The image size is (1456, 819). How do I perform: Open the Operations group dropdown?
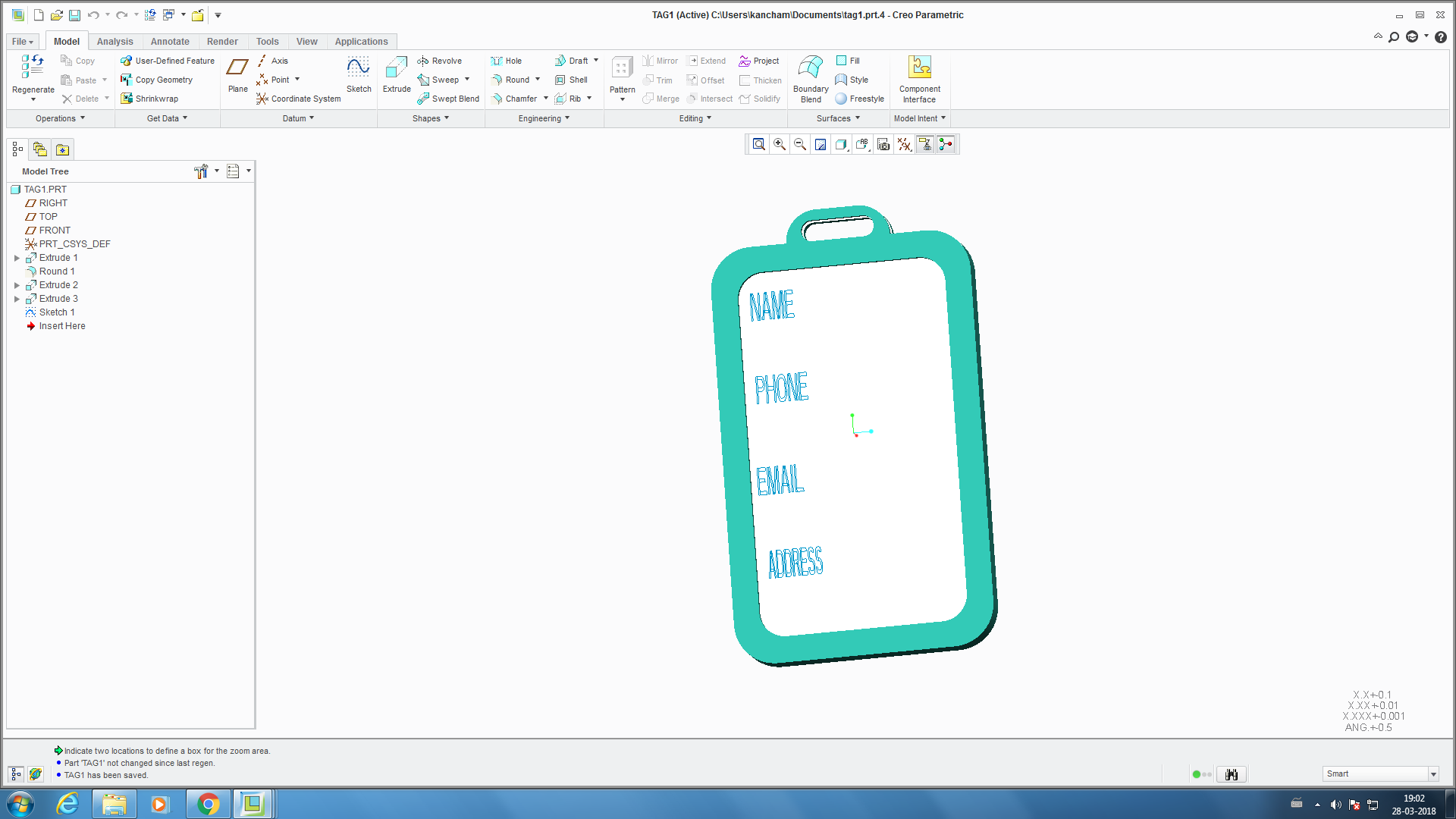pos(61,118)
